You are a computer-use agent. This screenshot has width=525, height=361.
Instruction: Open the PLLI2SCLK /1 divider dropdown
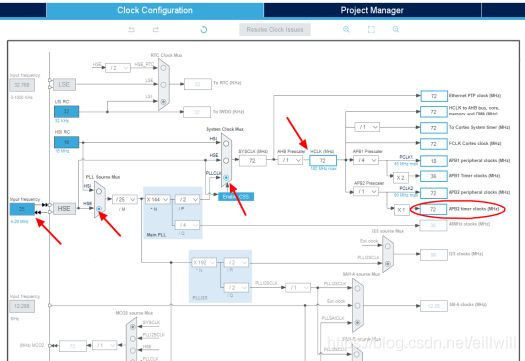click(298, 288)
